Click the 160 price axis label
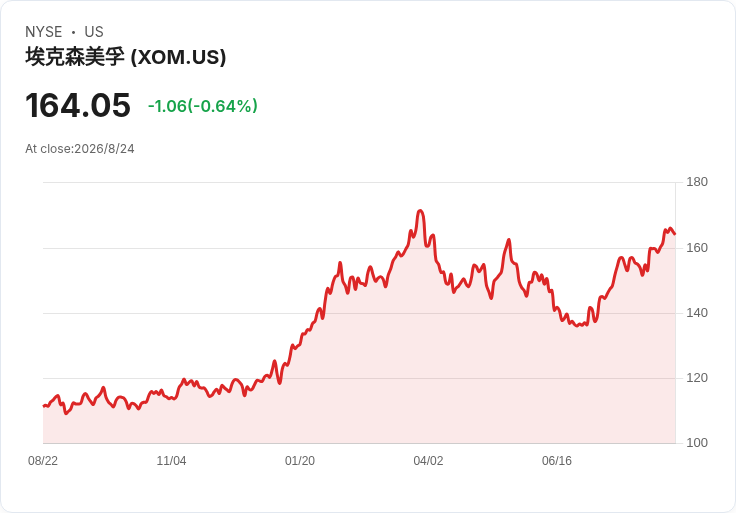This screenshot has width=736, height=513. click(697, 248)
